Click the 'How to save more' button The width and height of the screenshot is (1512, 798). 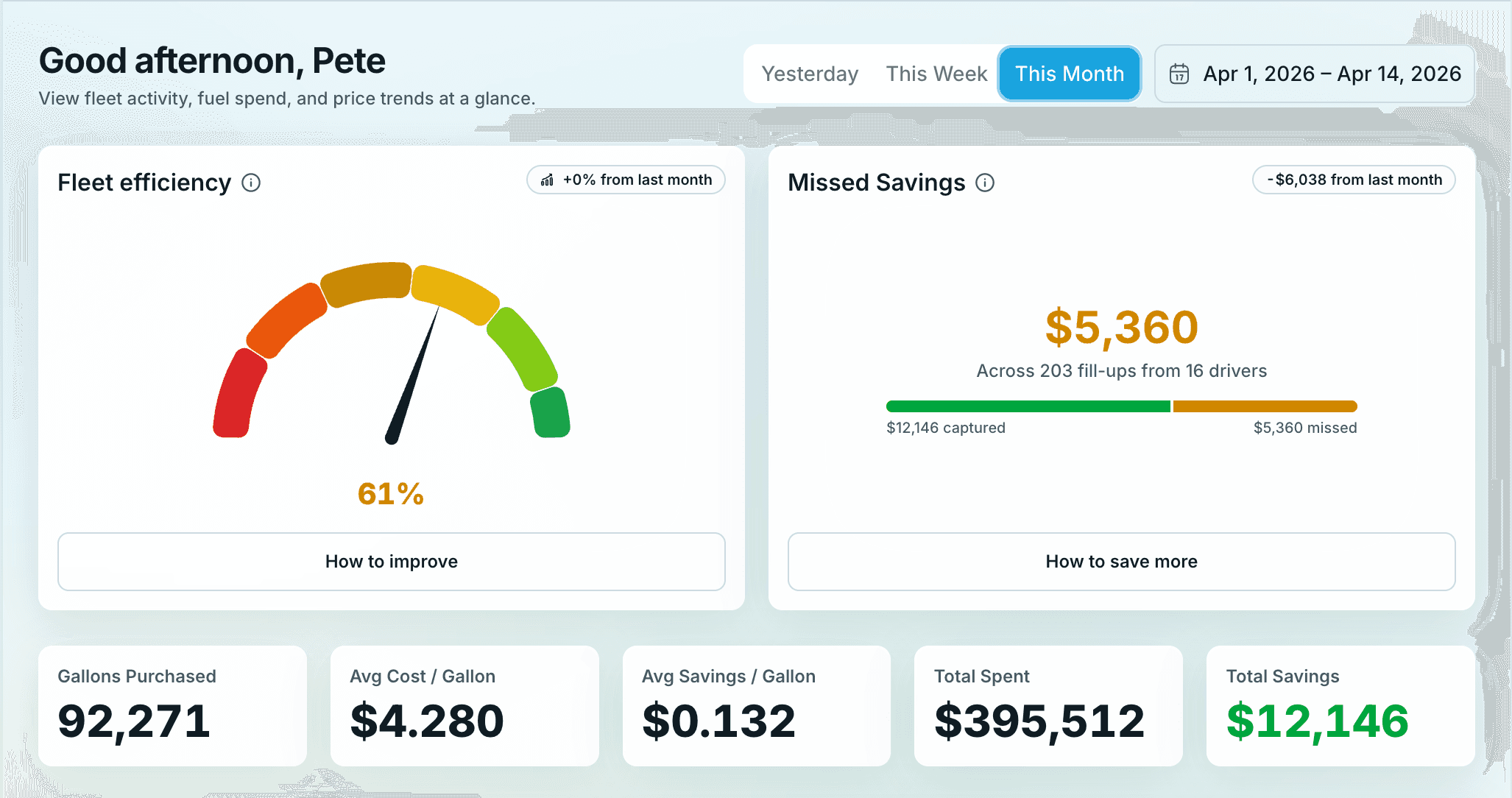[1121, 562]
